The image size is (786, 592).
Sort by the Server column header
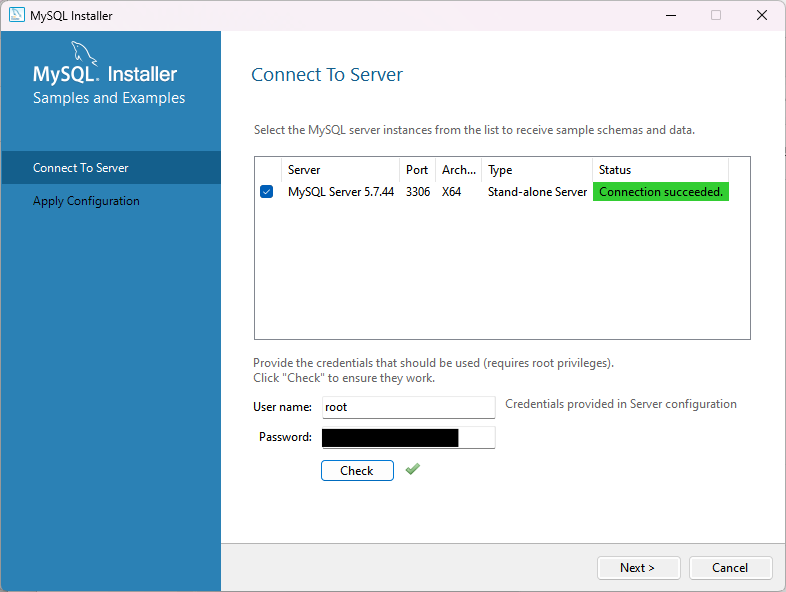coord(341,170)
